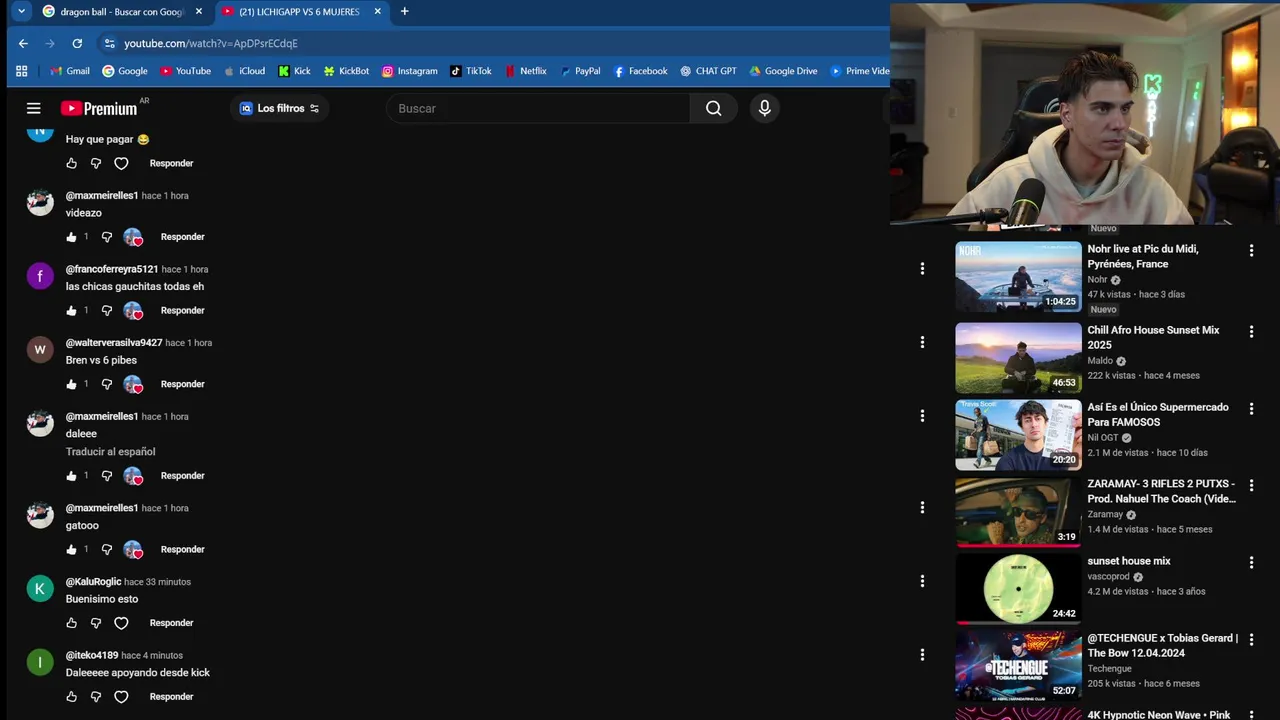
Task: Click into the Buscar search field
Action: point(538,108)
